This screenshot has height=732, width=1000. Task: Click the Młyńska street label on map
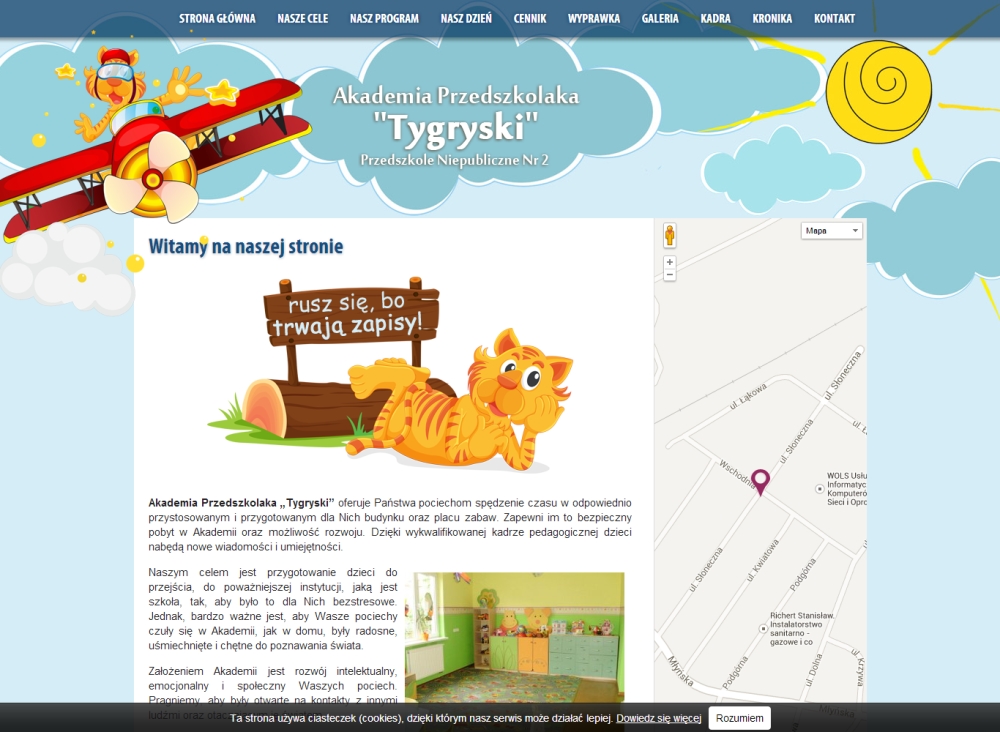pyautogui.click(x=680, y=671)
